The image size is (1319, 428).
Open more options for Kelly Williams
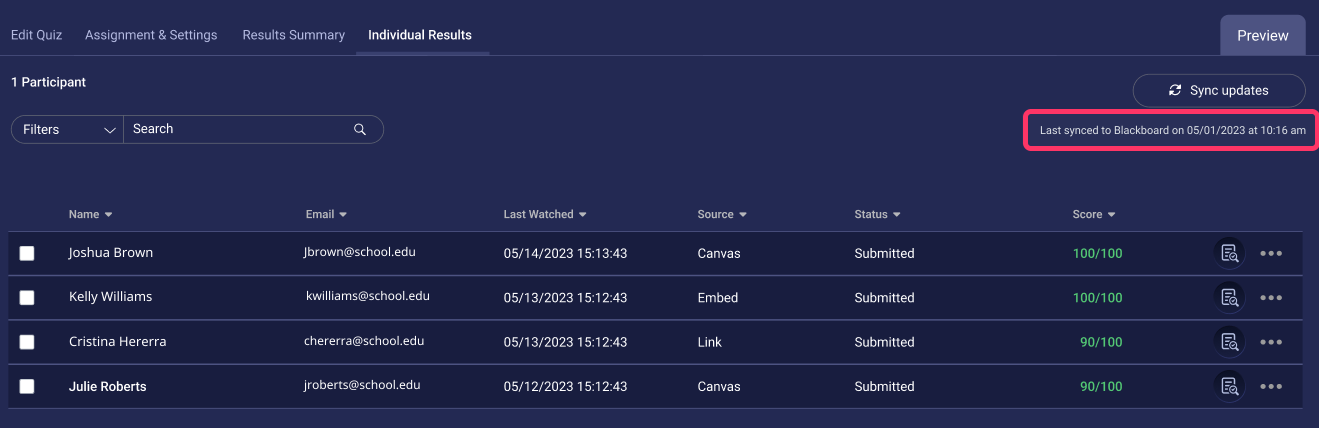coord(1271,297)
